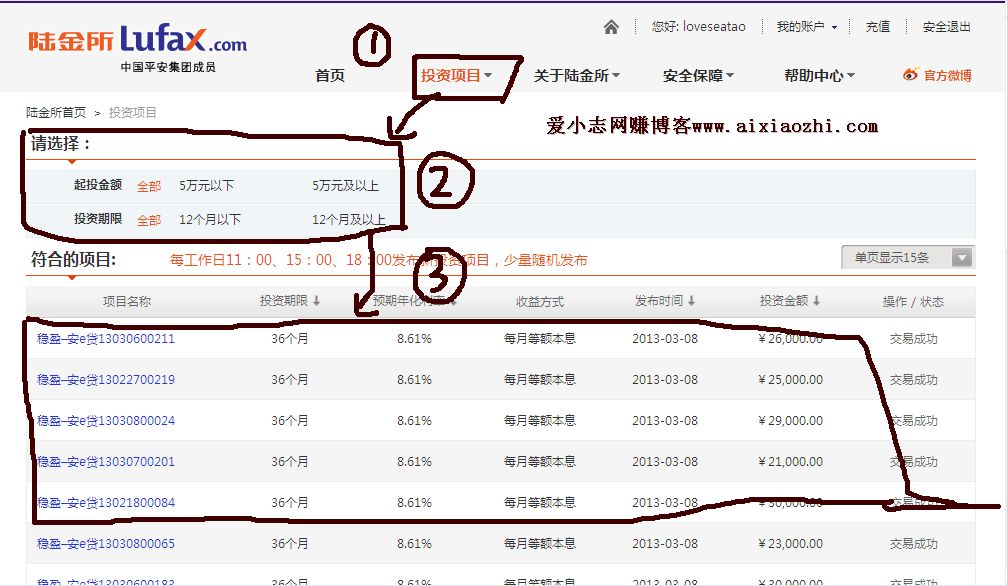1007x586 pixels.
Task: Open project 稳盈-安e贷13030600211
Action: click(106, 339)
